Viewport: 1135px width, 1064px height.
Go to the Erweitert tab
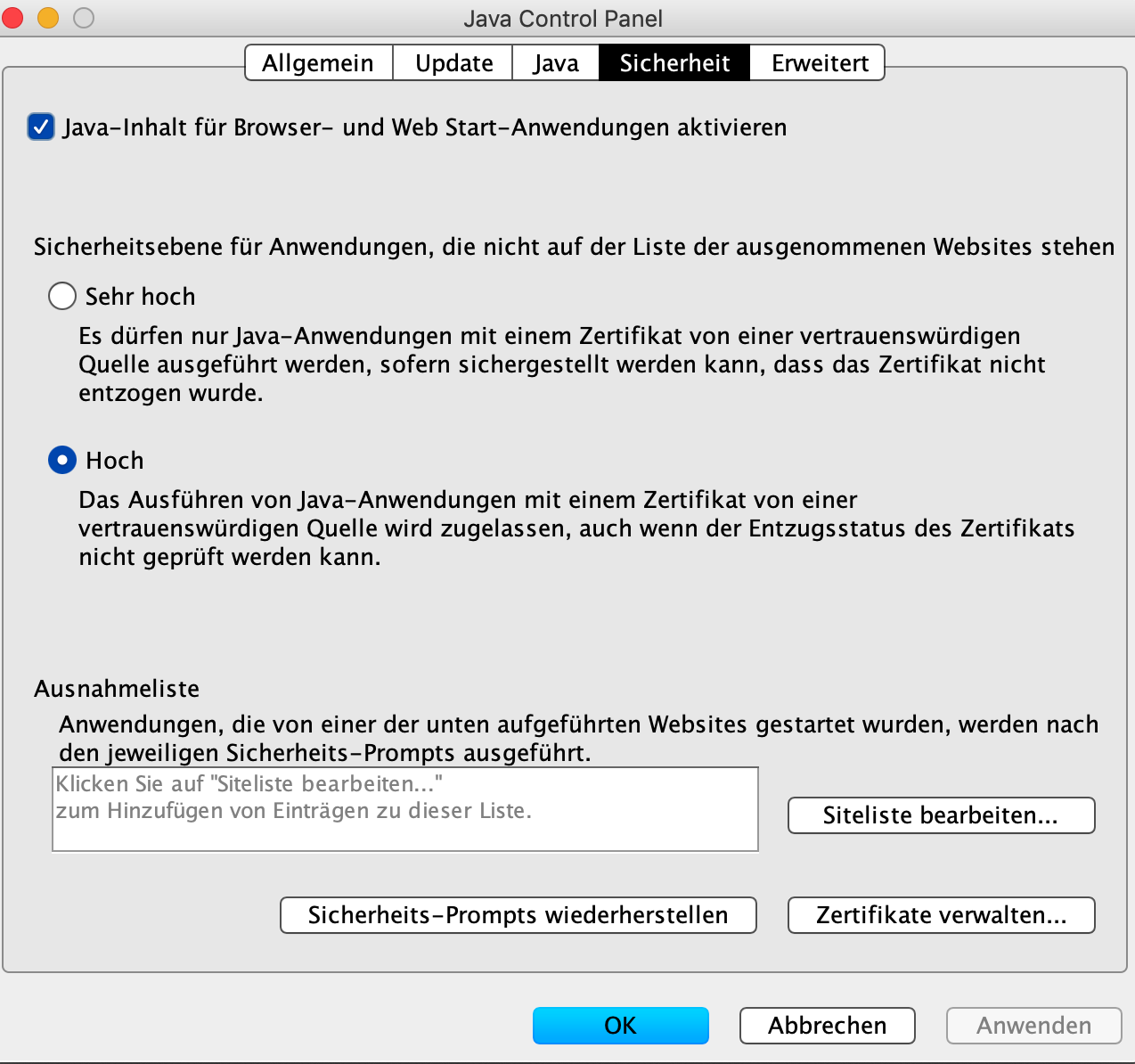[x=819, y=63]
